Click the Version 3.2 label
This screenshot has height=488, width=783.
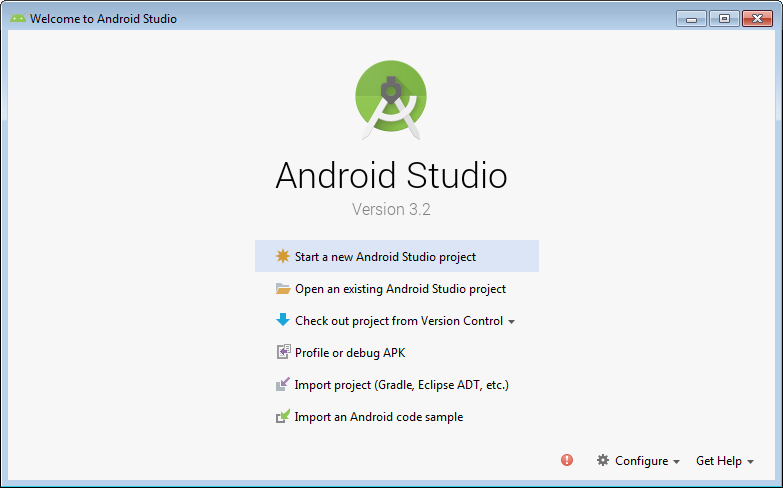point(391,210)
